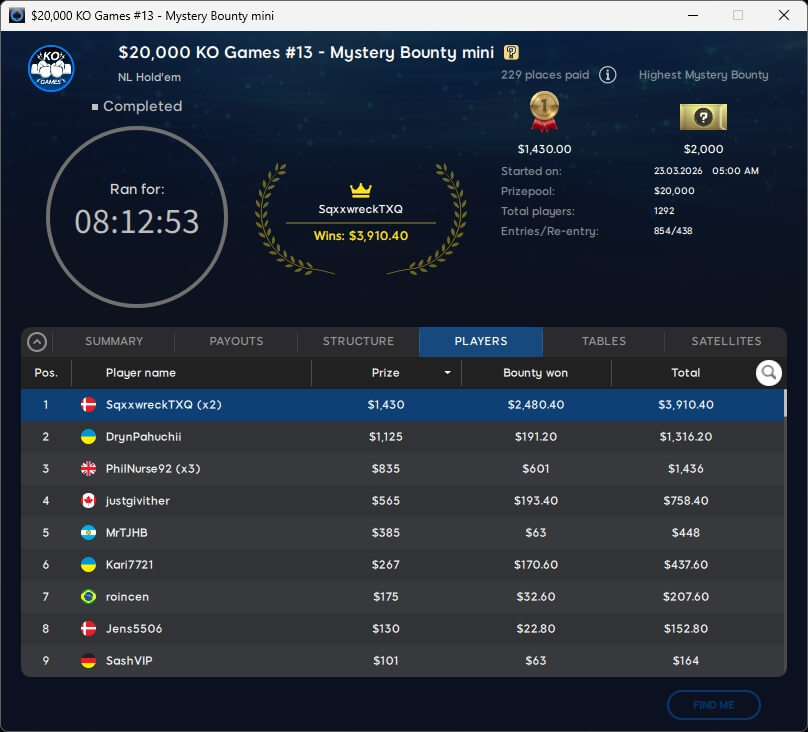Switch to the Payouts tab
This screenshot has width=808, height=732.
[x=236, y=341]
